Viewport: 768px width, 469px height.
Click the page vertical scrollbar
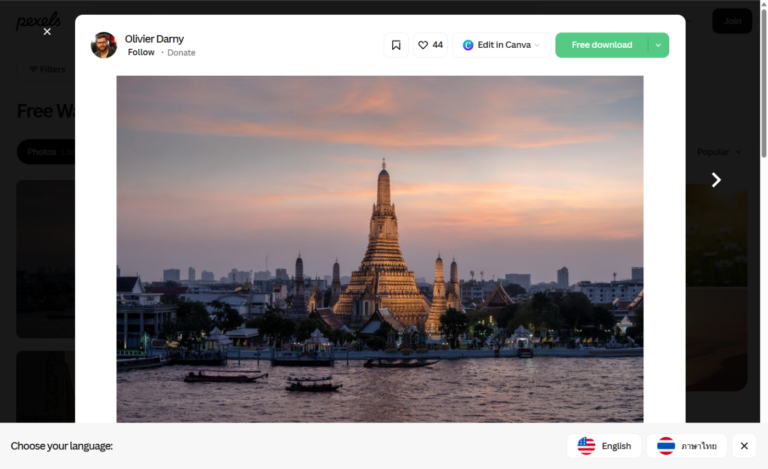[764, 83]
